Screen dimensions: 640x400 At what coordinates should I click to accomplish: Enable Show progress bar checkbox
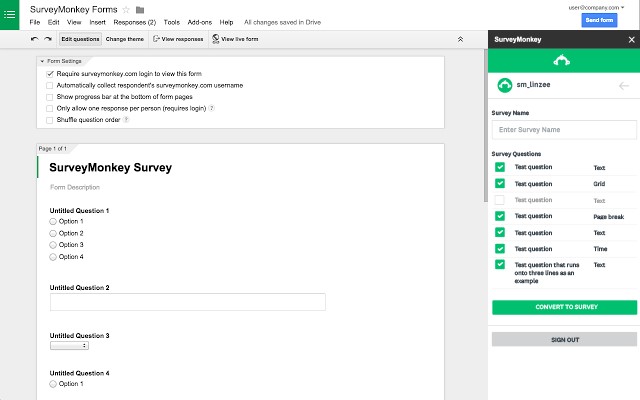(x=50, y=97)
